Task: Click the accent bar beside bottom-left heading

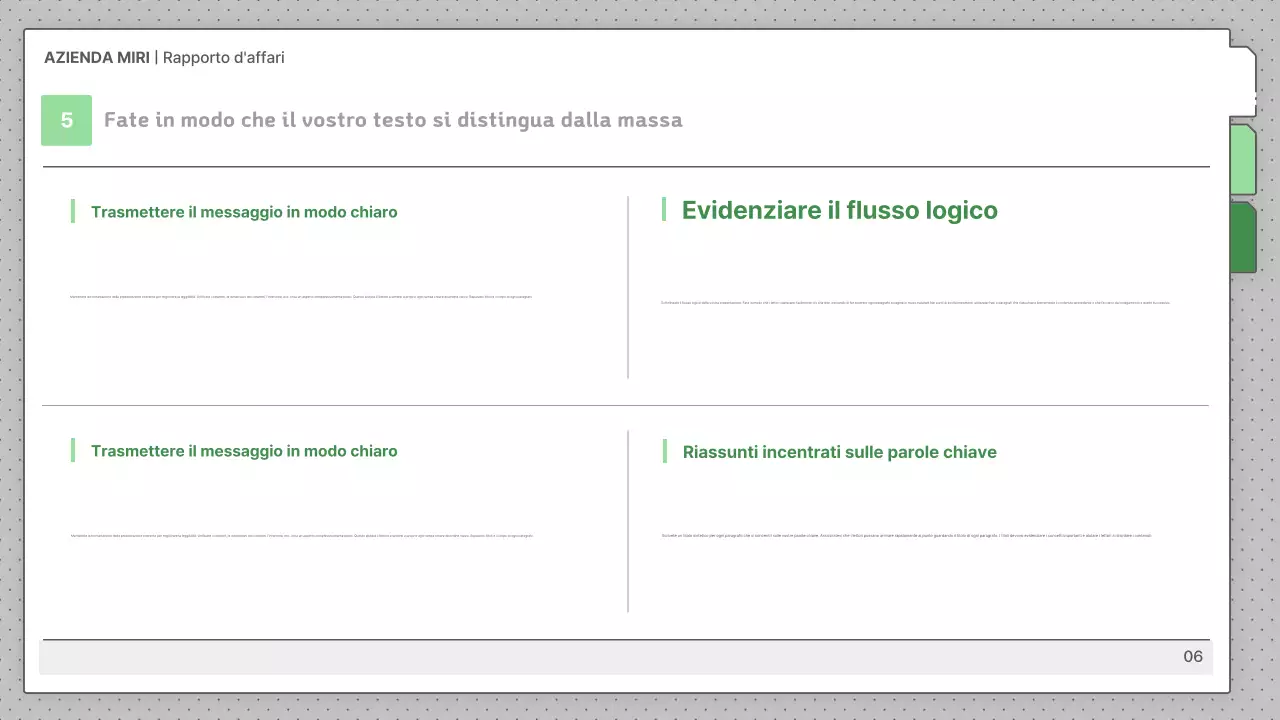Action: pyautogui.click(x=74, y=450)
